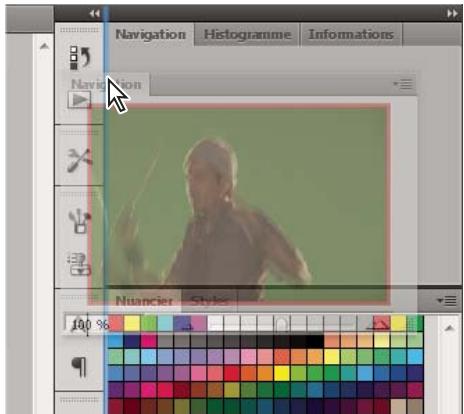This screenshot has height=414, width=464.
Task: Pick the mustard-olive swatch in the dark-tones row
Action: 232,390
